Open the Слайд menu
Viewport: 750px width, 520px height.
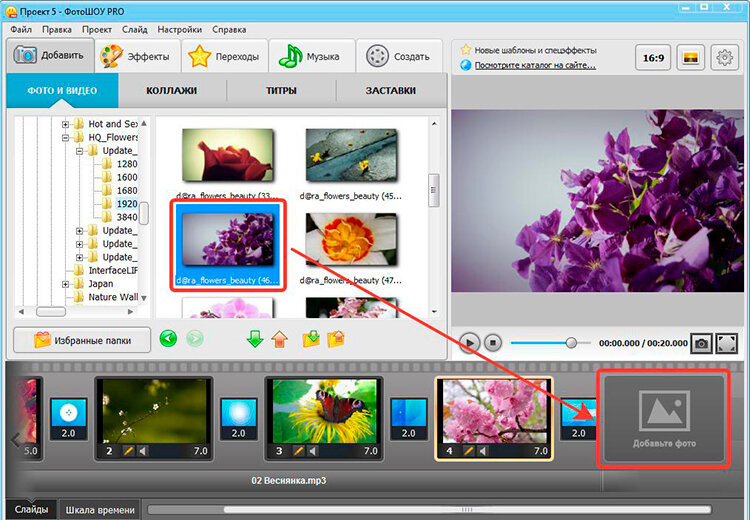point(134,30)
